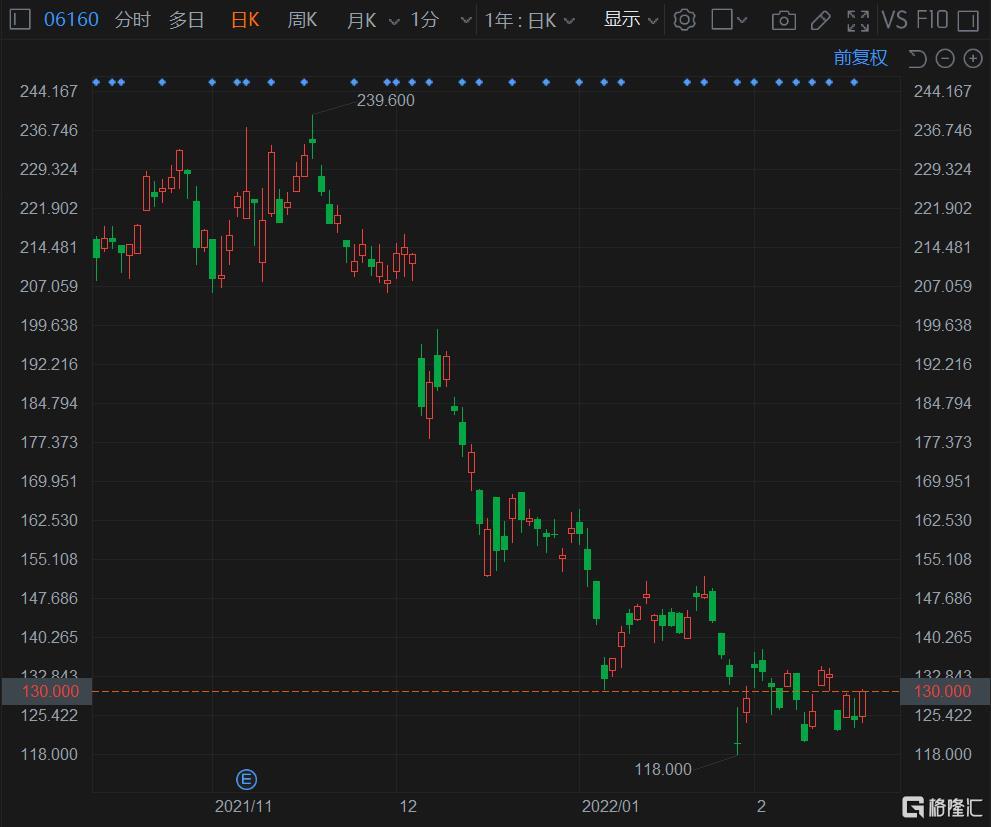Toggle the left sidebar panel icon
991x827 pixels.
click(20, 20)
